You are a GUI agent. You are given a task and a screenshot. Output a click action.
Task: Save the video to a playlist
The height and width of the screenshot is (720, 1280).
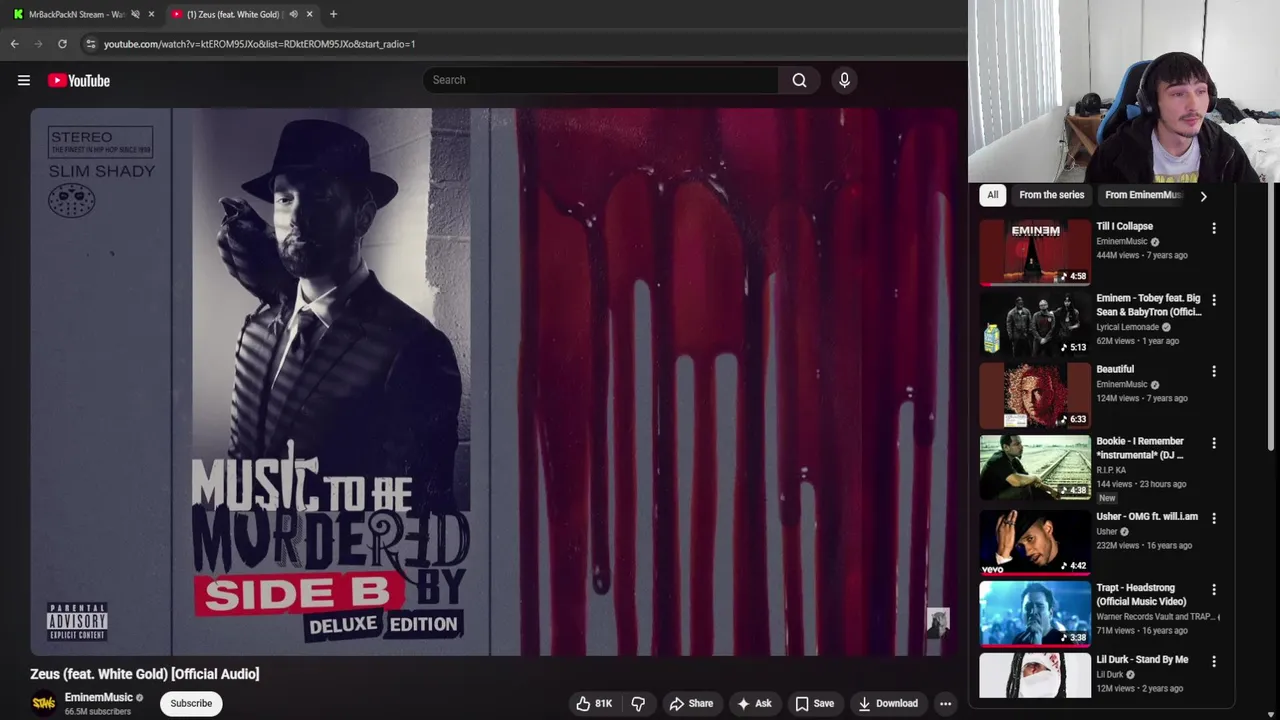(814, 704)
